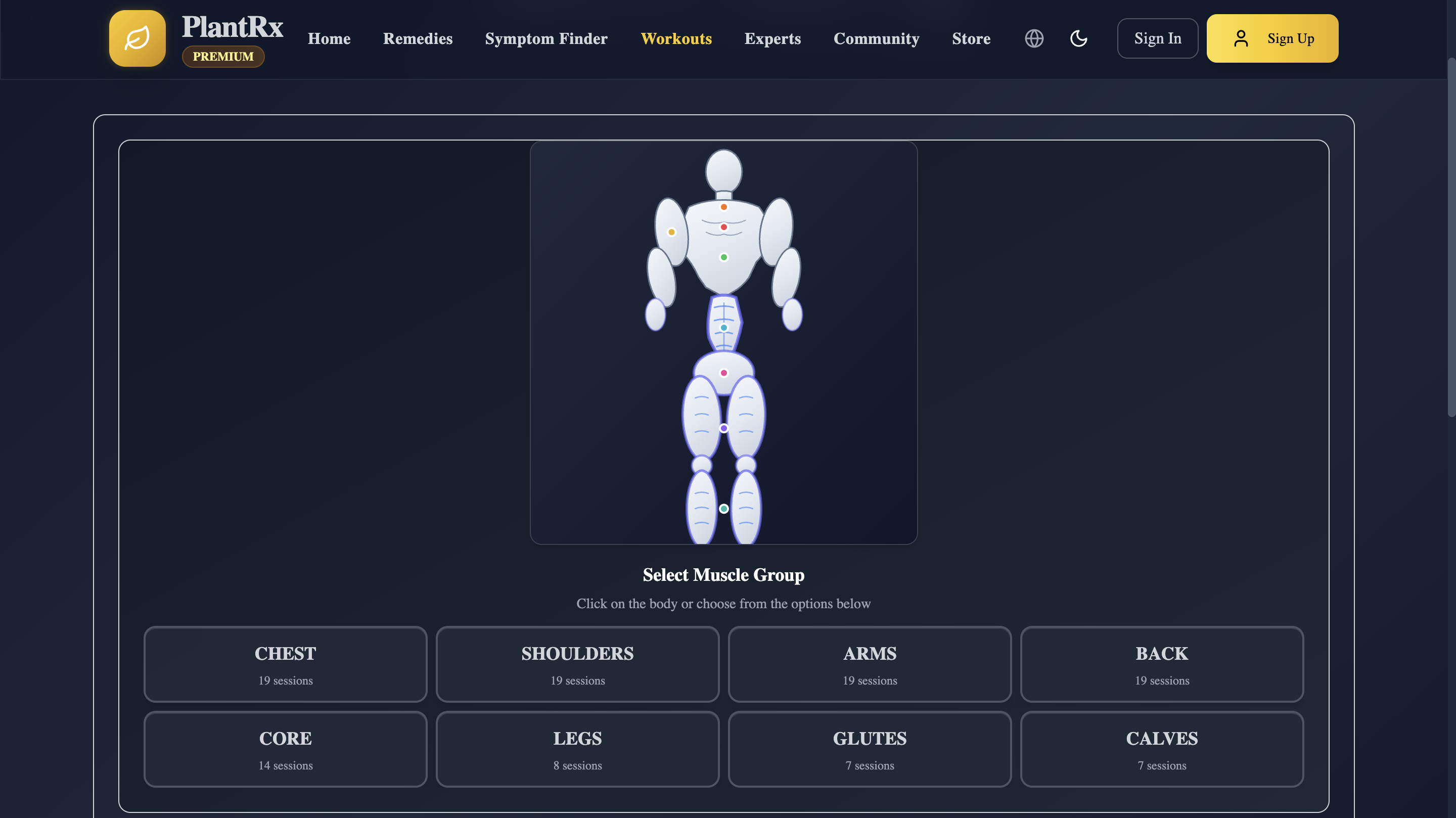Viewport: 1456px width, 818px height.
Task: Click the PlantRx leaf logo icon
Action: 138,38
